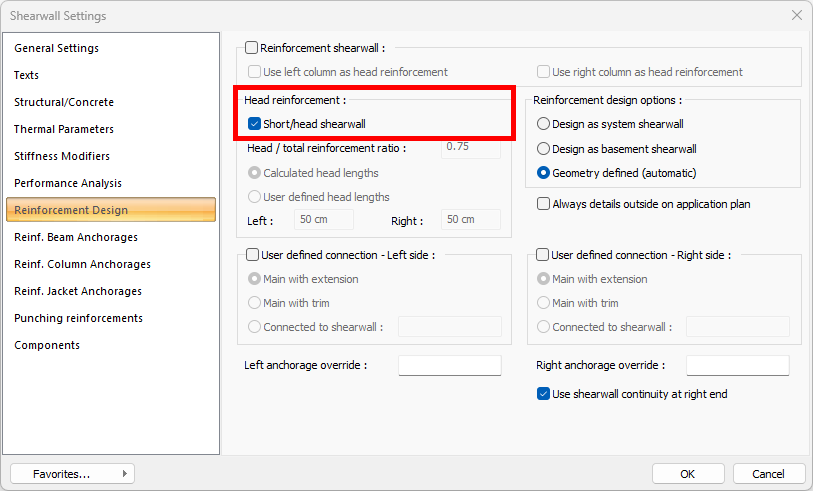Open General Settings page
This screenshot has width=813, height=491.
(56, 48)
